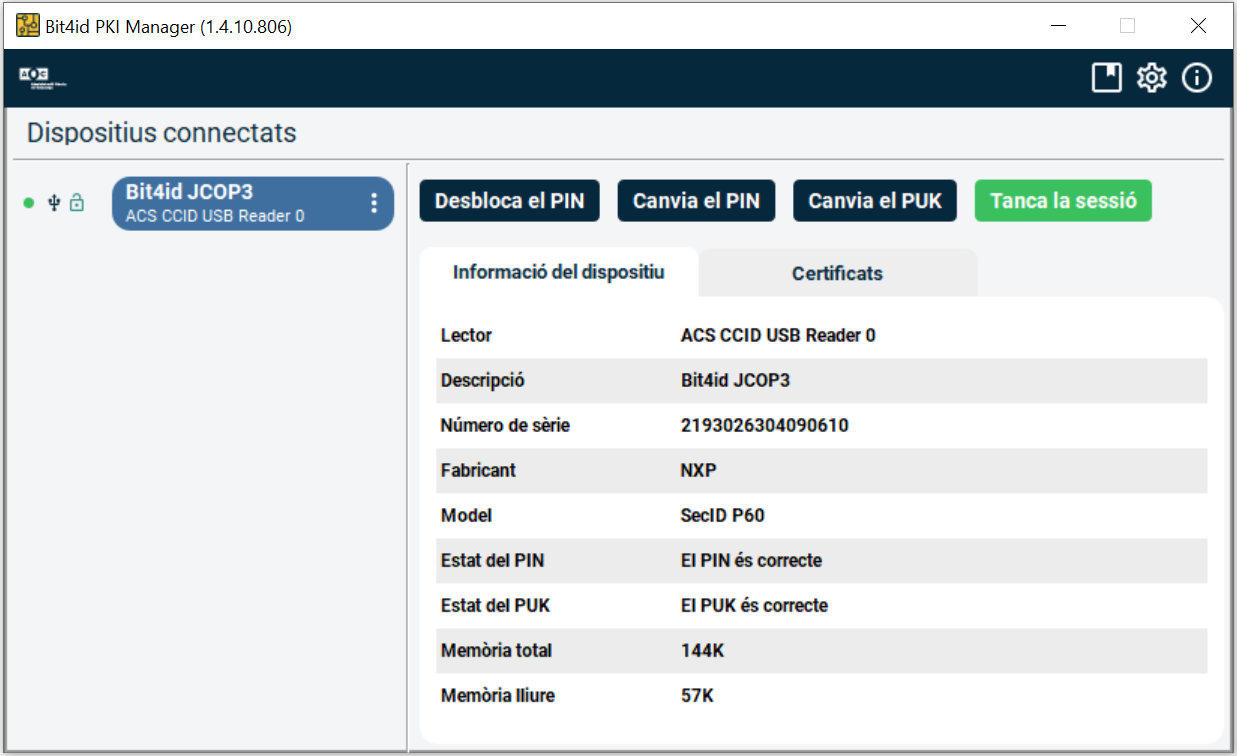The image size is (1237, 756).
Task: Click the Lector label
Action: (x=466, y=336)
